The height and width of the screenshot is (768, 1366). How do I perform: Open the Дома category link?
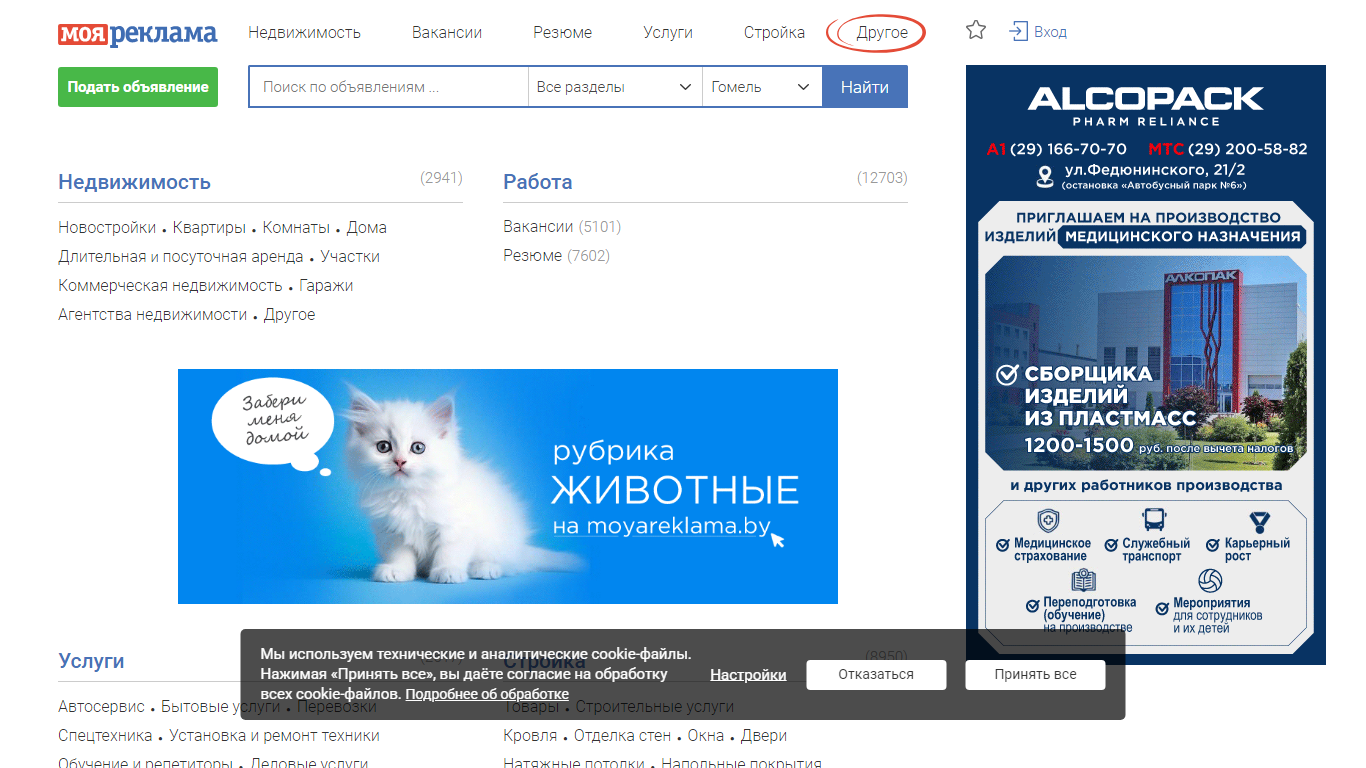point(366,227)
